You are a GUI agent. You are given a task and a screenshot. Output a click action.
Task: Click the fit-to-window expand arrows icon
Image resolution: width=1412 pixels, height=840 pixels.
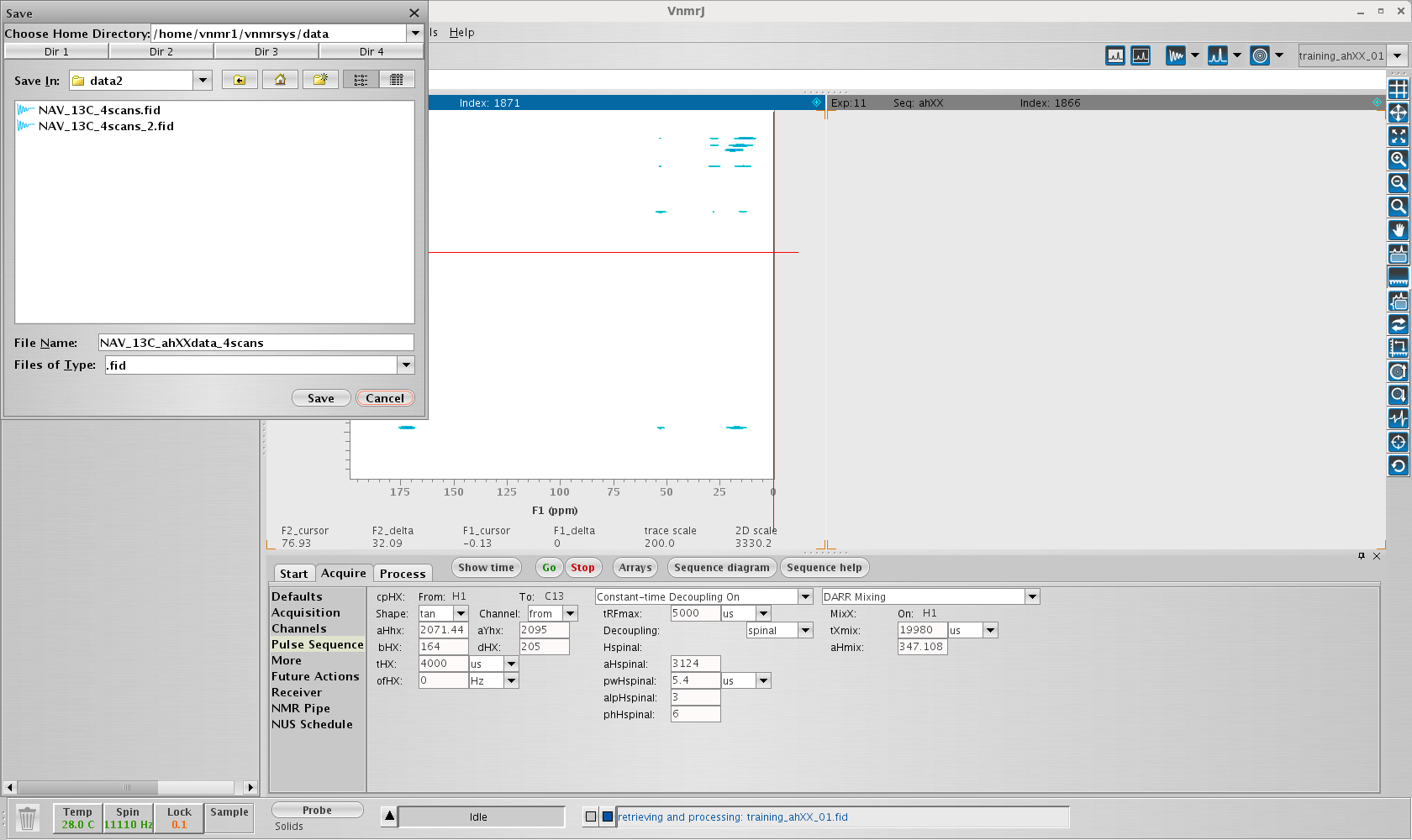pos(1398,135)
